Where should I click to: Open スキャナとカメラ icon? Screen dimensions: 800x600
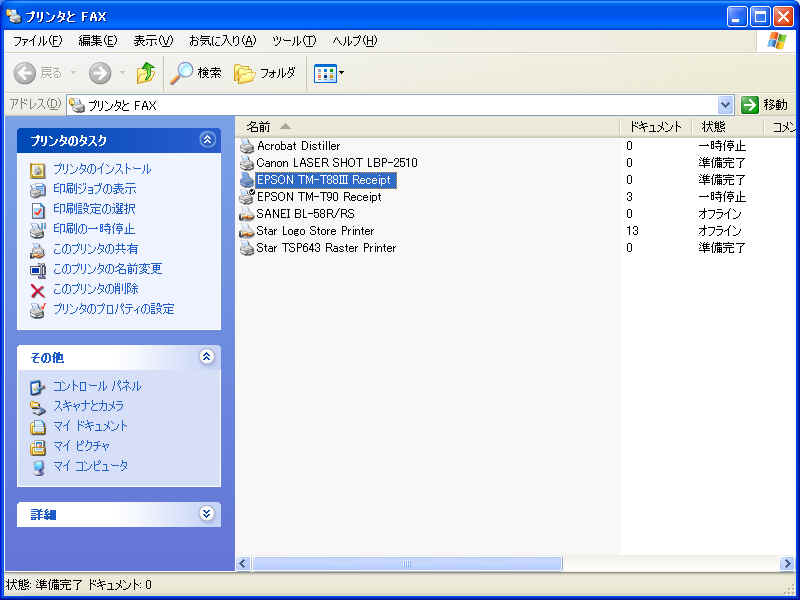coord(38,408)
